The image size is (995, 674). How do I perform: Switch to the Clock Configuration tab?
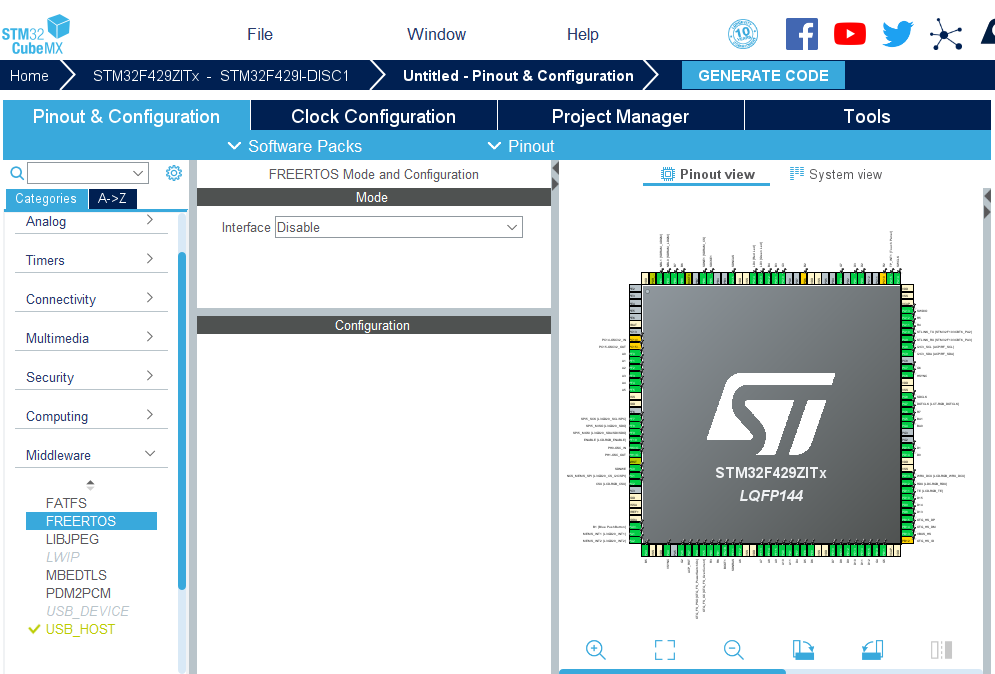[373, 116]
